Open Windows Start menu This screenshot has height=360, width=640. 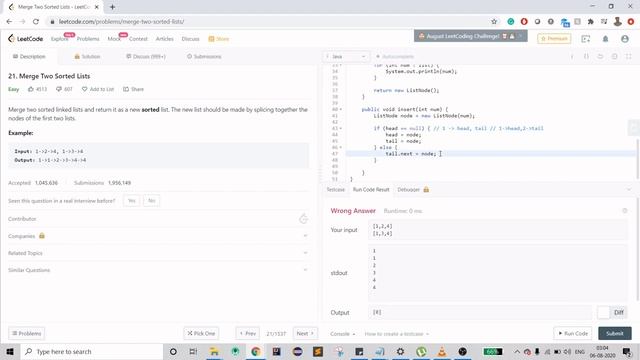(x=10, y=351)
